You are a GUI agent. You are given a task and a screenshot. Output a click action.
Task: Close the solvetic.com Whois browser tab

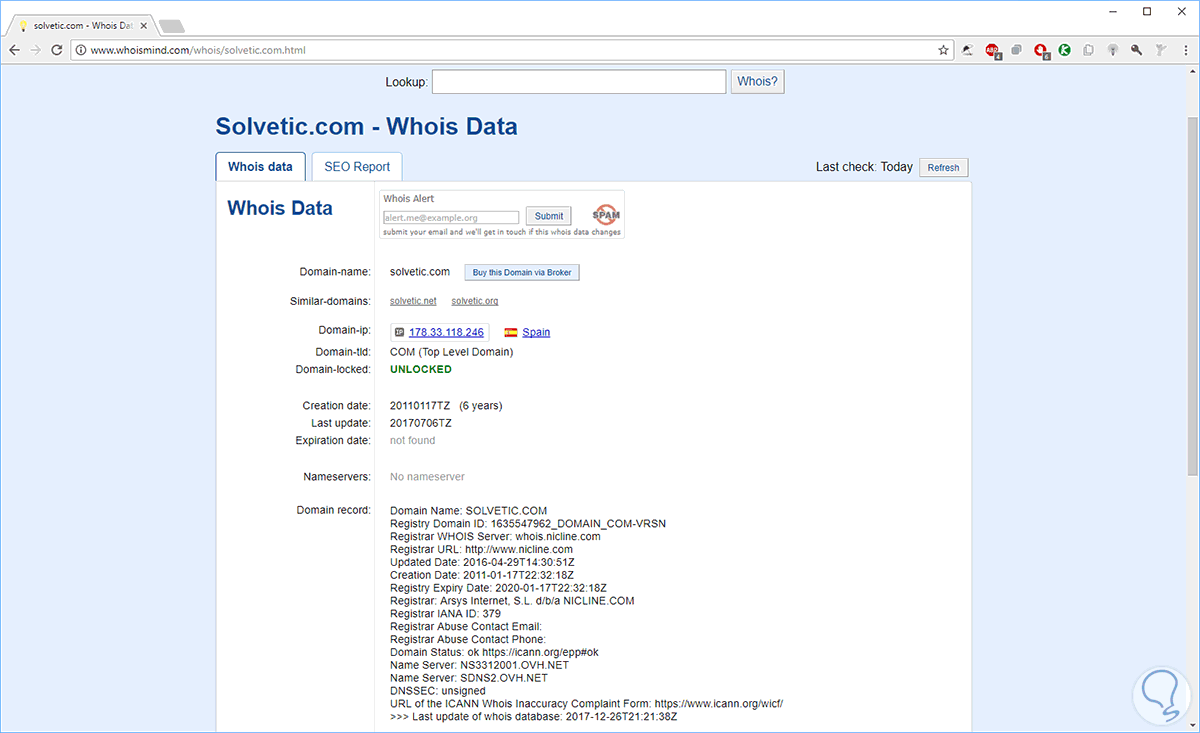(143, 26)
